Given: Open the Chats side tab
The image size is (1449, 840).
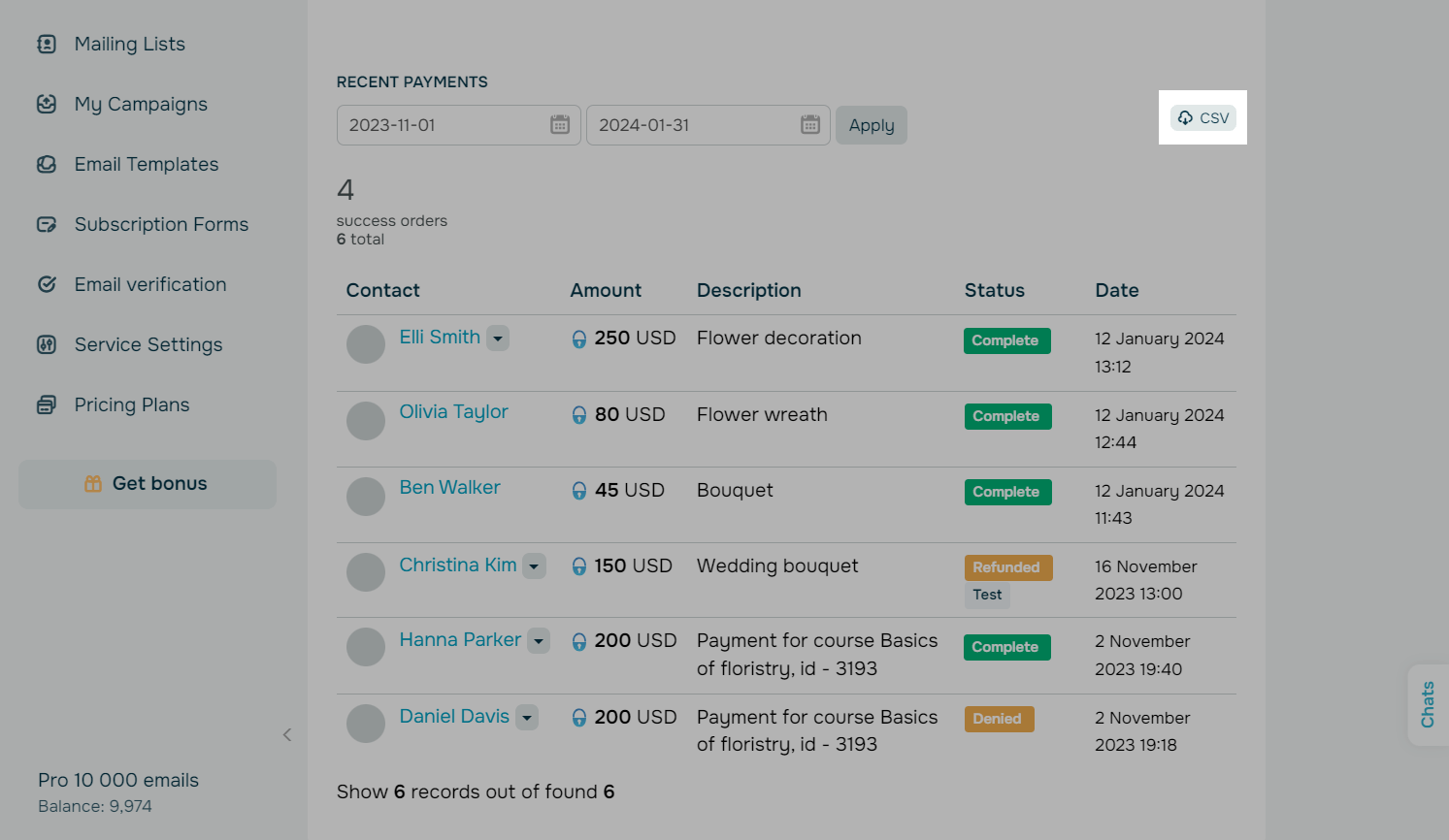Looking at the screenshot, I should click(x=1428, y=705).
